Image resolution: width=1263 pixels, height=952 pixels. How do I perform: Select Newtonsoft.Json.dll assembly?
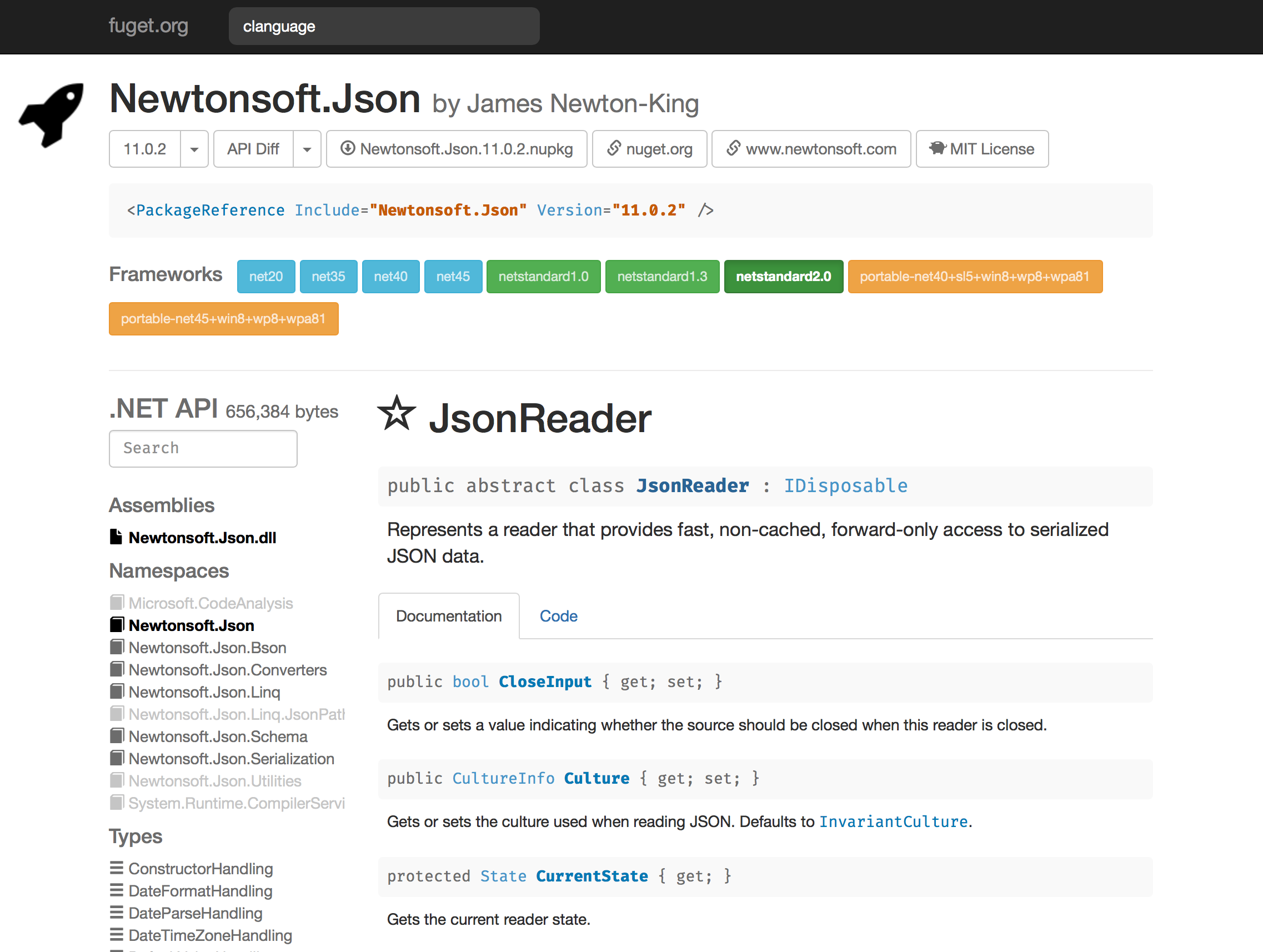[x=203, y=538]
